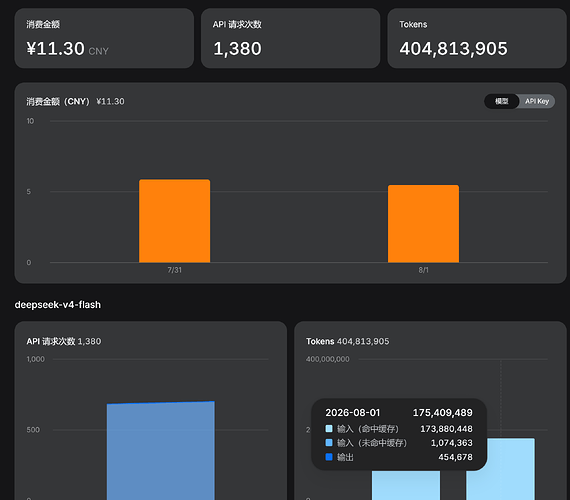Switch chart grouping to API Key
The height and width of the screenshot is (500, 570).
pos(537,101)
